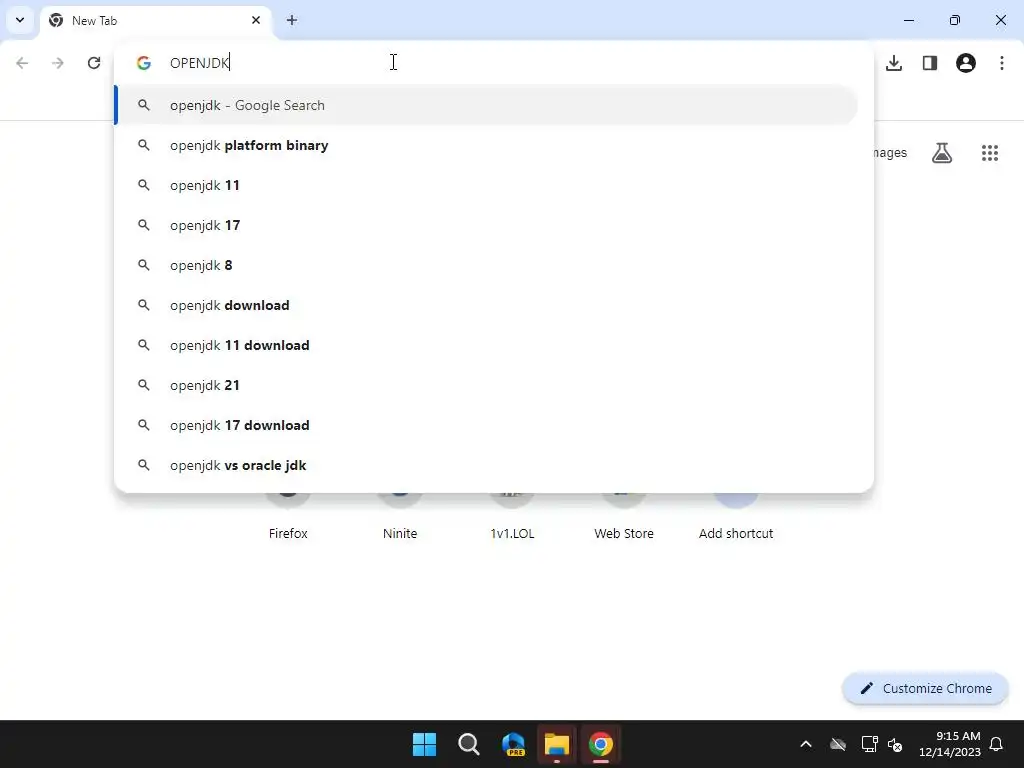
Task: Select suggestion 'openjdk 8'
Action: point(487,265)
